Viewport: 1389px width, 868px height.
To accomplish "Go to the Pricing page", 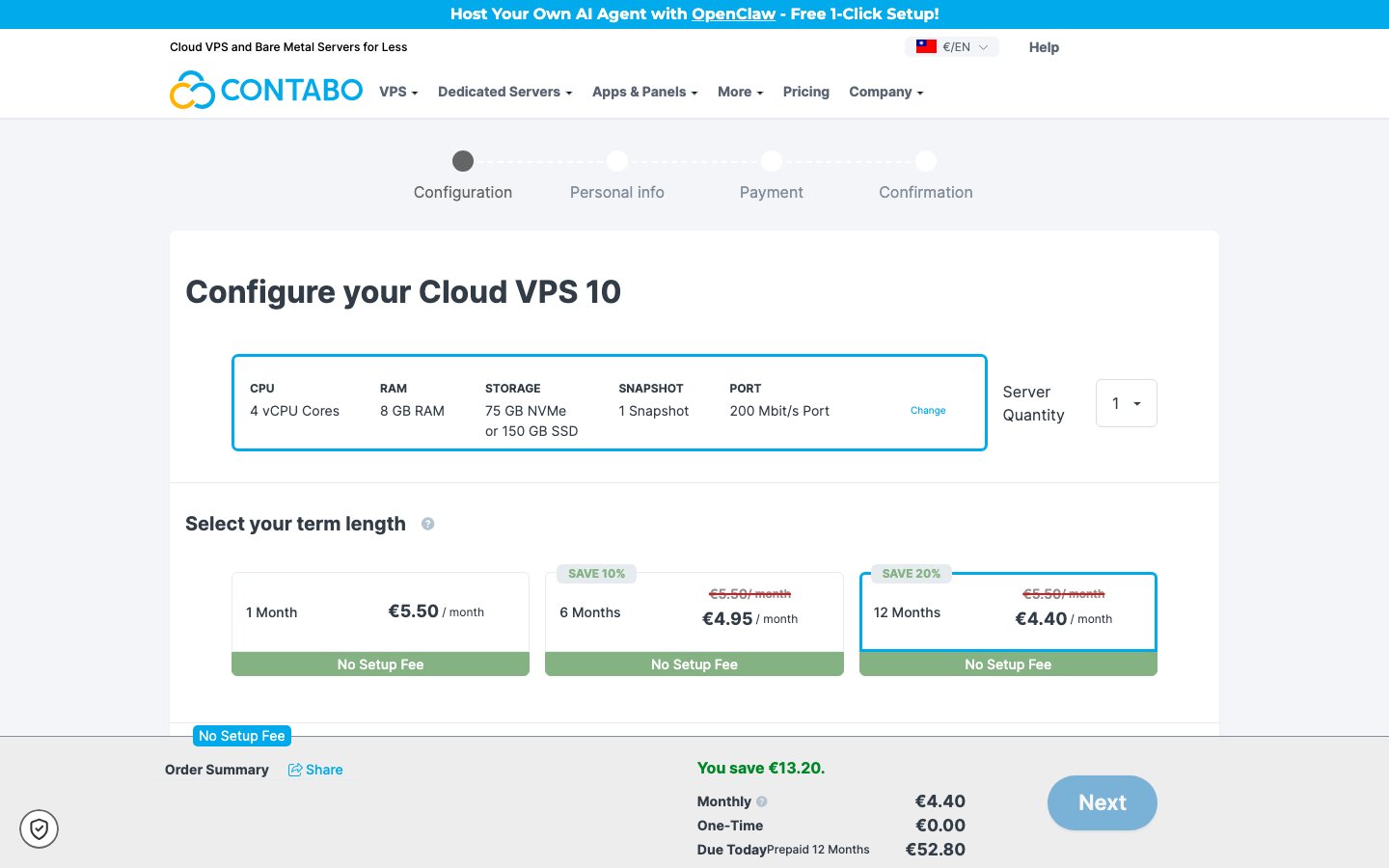I will click(806, 92).
